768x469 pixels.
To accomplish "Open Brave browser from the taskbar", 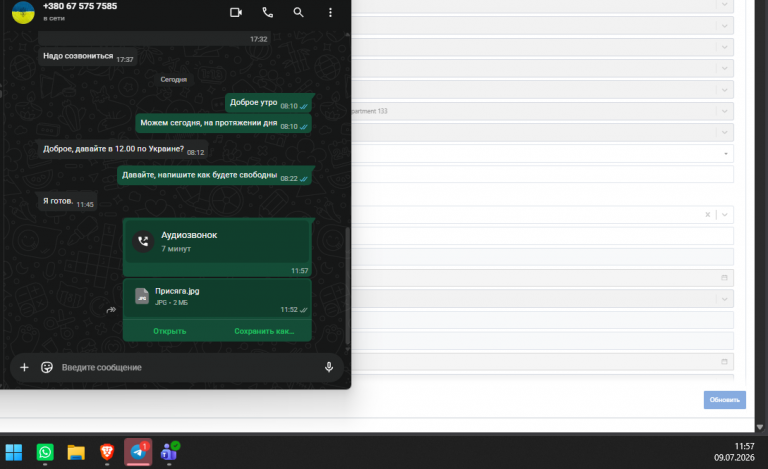I will tap(107, 452).
